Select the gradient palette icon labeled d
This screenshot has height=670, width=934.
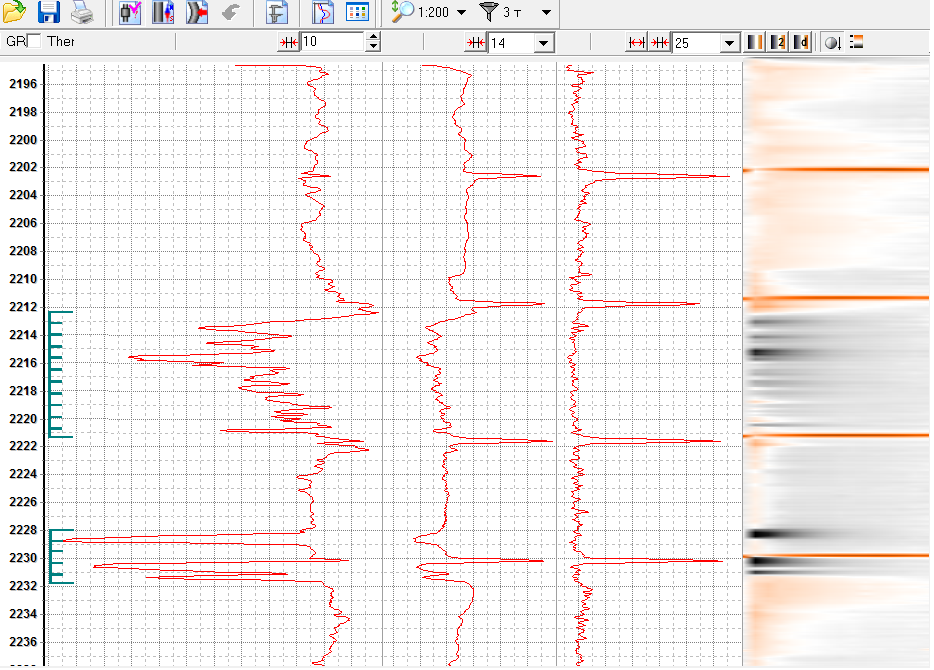tap(801, 42)
